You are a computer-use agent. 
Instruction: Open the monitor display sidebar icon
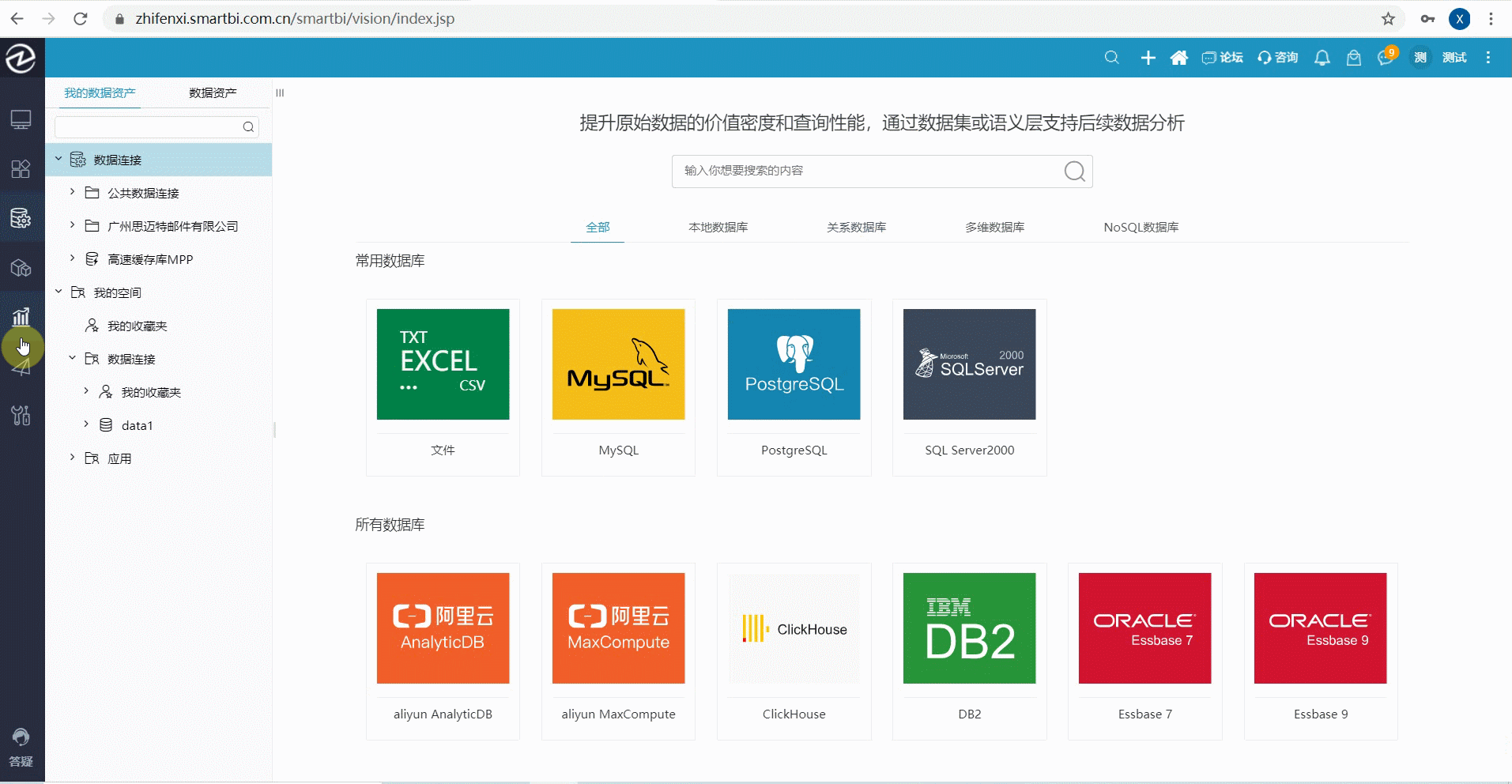(21, 120)
